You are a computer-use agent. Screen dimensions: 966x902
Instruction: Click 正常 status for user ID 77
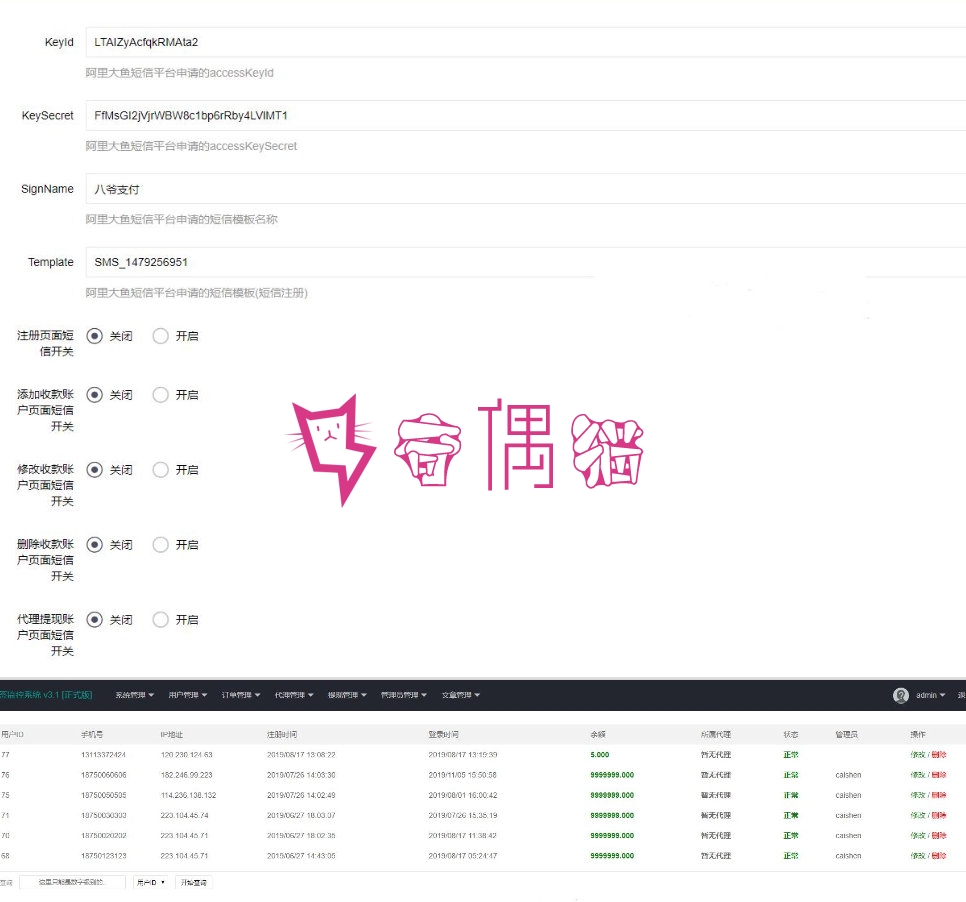coord(790,755)
